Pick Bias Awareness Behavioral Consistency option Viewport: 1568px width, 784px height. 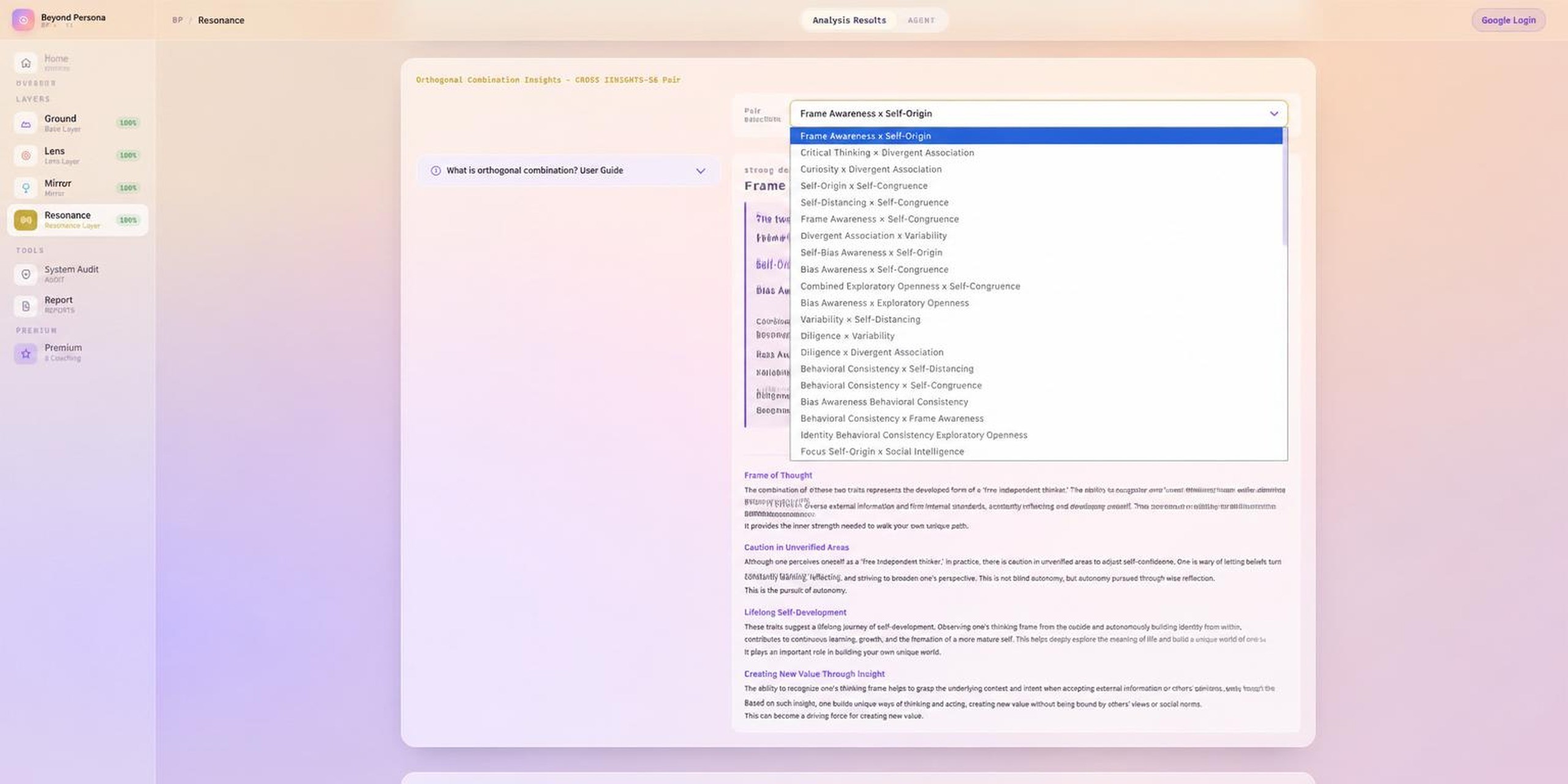(1036, 402)
